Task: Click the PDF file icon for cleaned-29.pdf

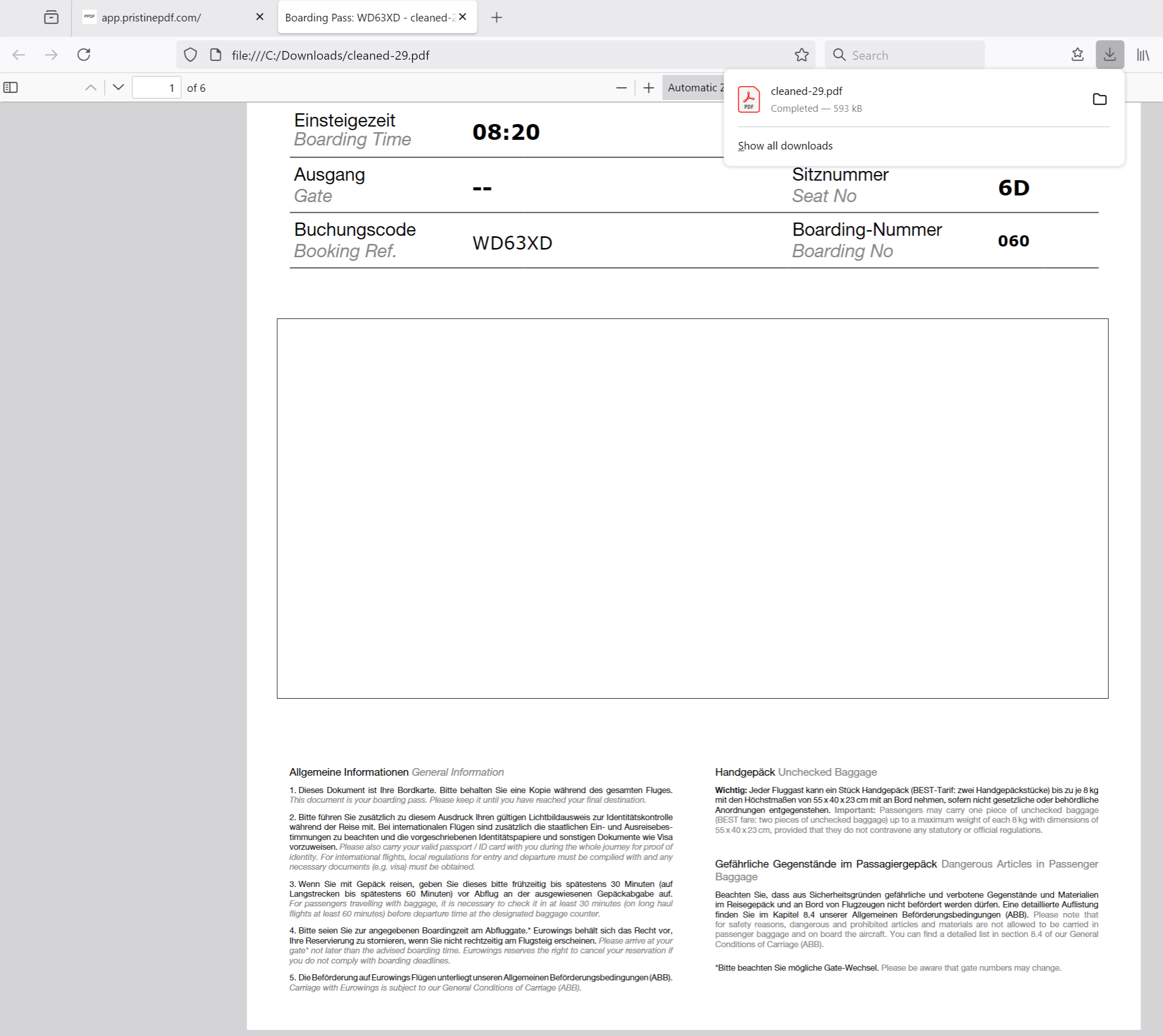Action: 749,99
